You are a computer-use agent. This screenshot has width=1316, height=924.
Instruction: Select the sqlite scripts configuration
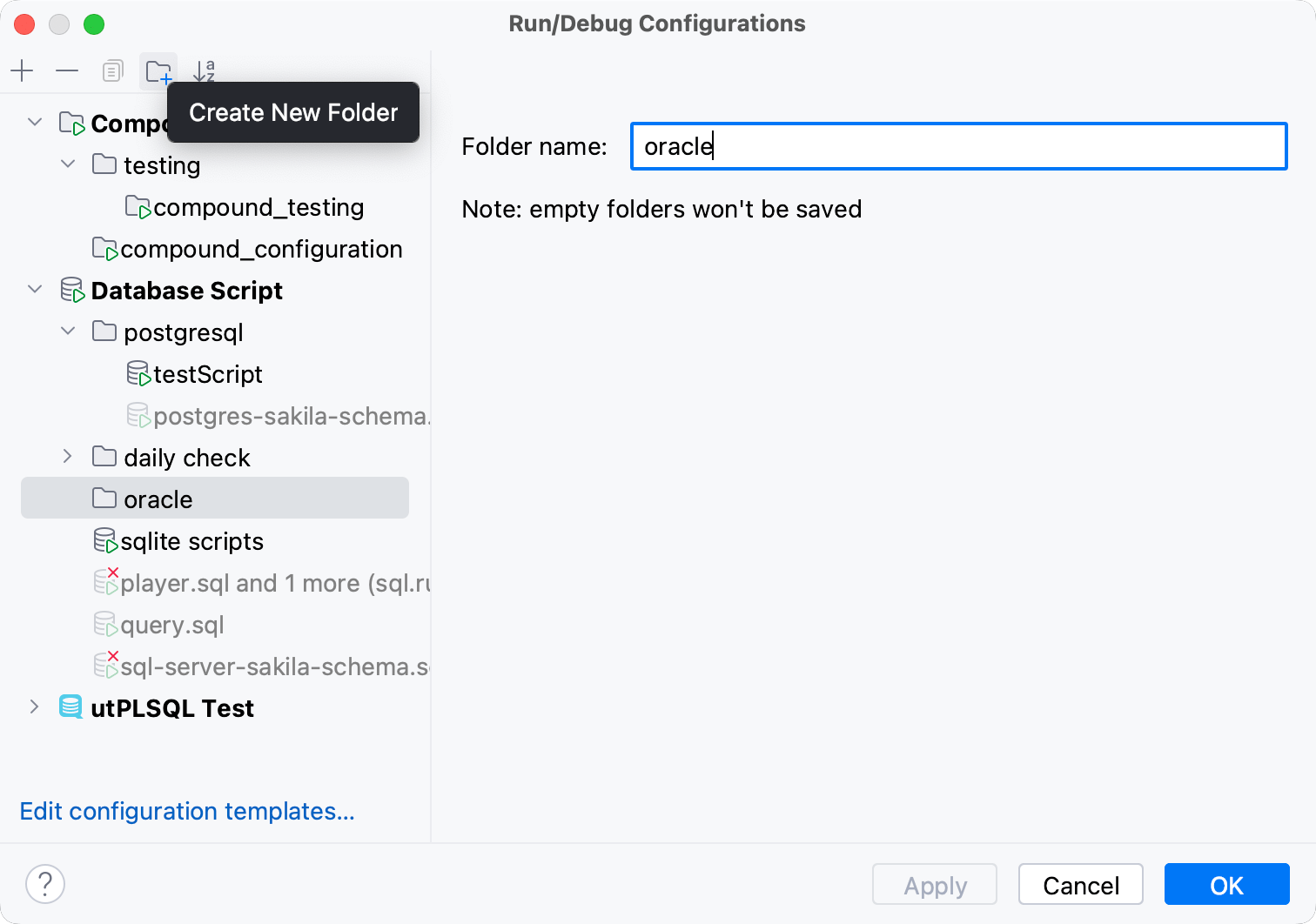tap(193, 541)
